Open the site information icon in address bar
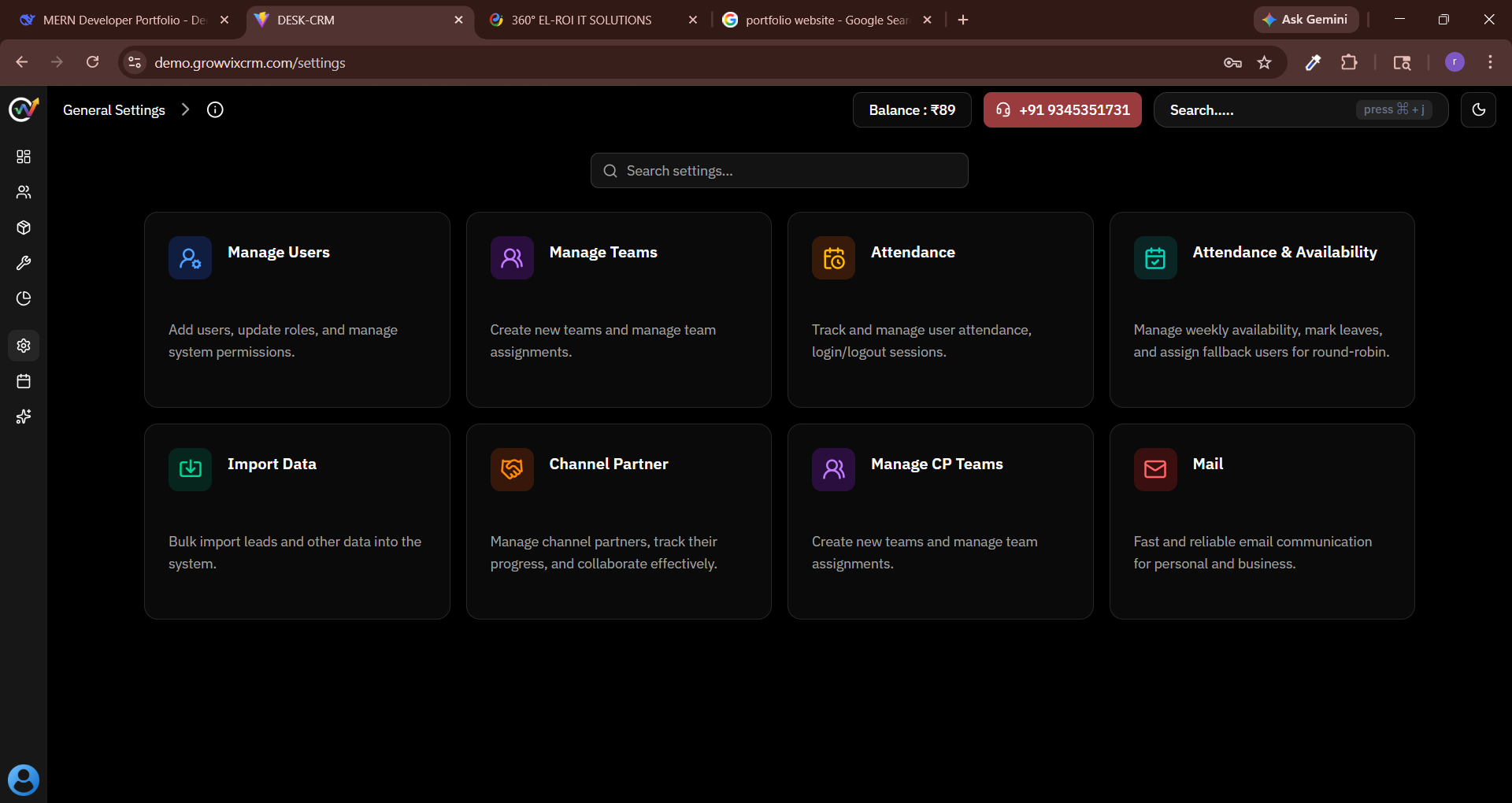 tap(135, 62)
